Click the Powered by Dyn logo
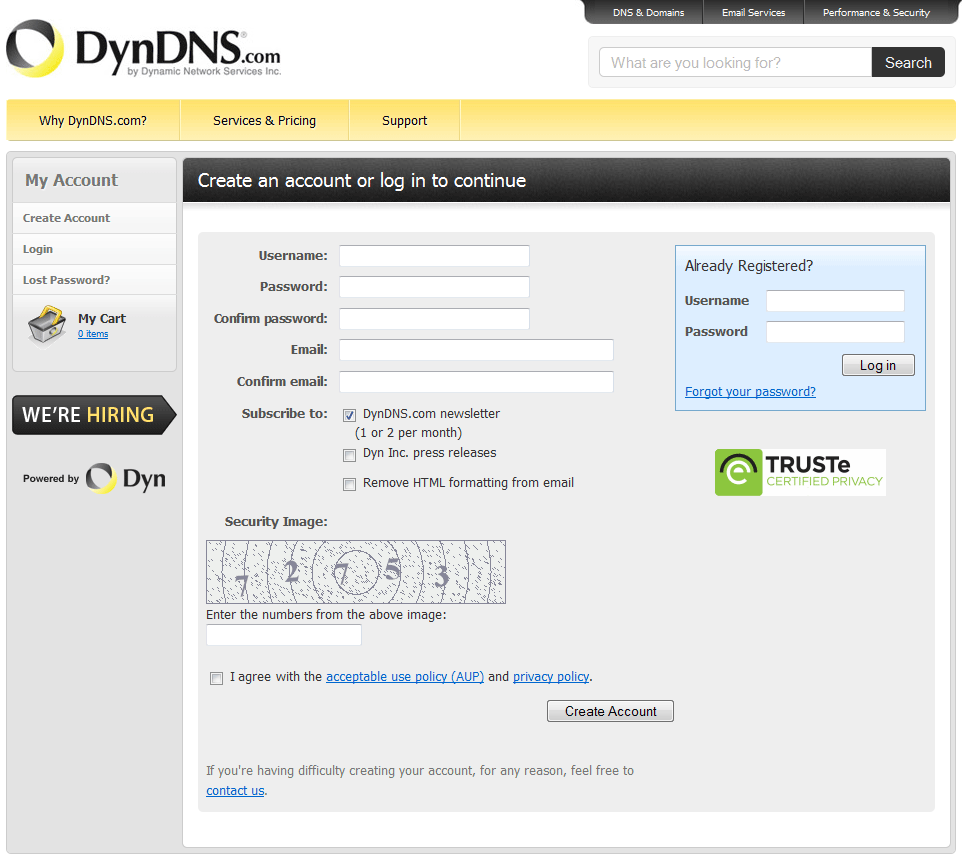The width and height of the screenshot is (962, 856). coord(94,478)
